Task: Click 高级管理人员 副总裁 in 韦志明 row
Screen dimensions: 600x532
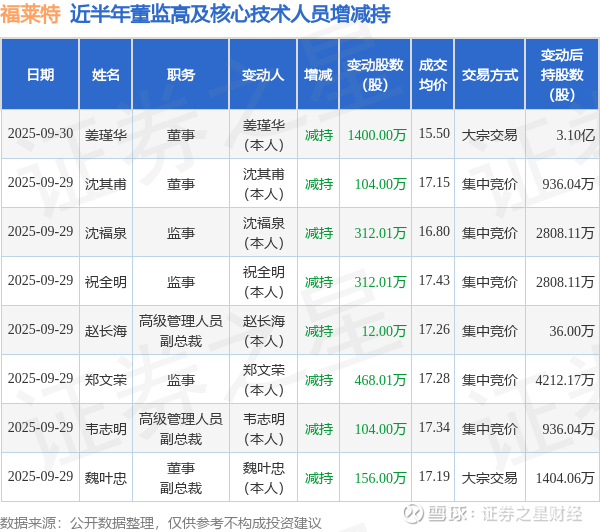Action: pyautogui.click(x=181, y=429)
